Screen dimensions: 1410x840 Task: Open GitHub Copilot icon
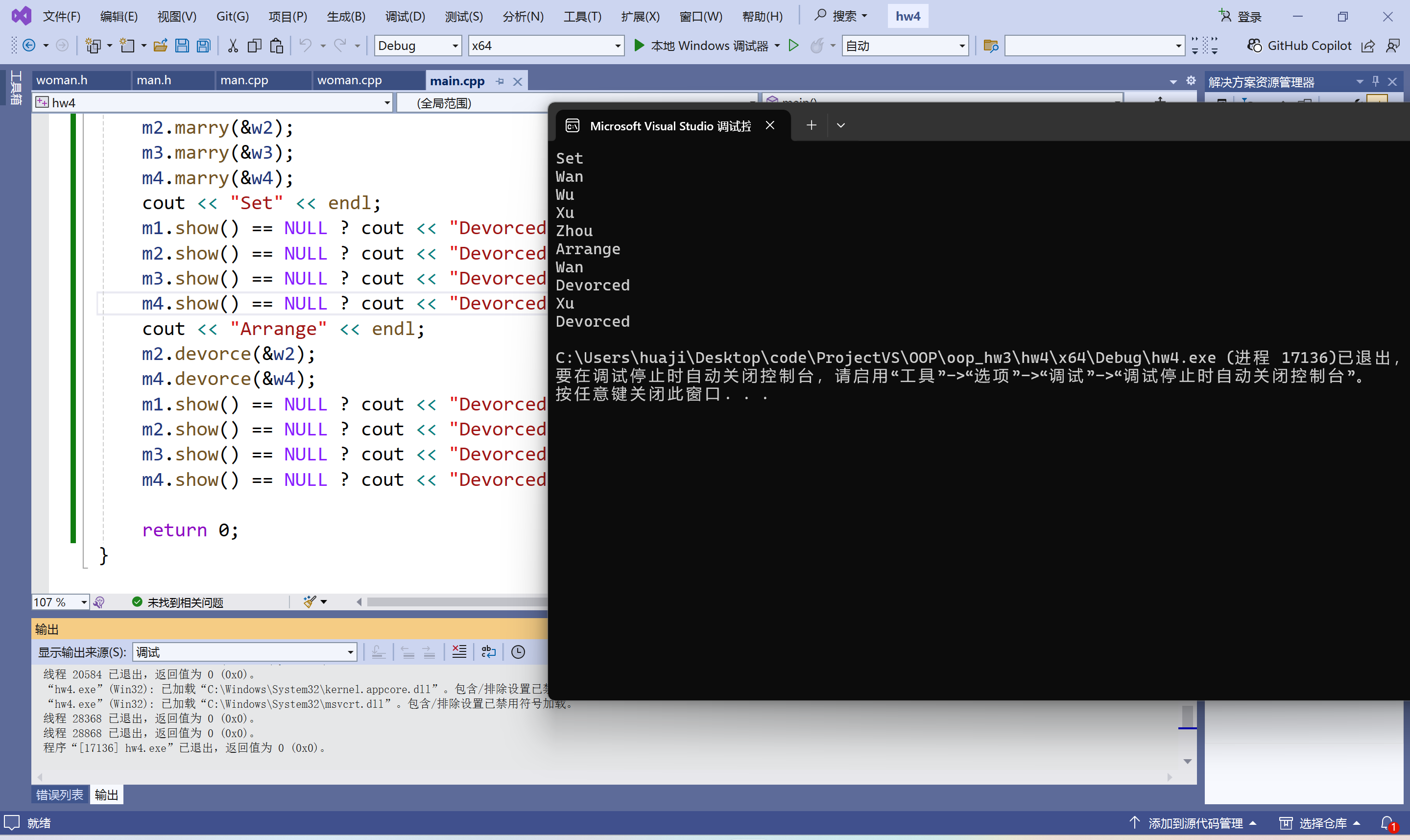(1254, 46)
